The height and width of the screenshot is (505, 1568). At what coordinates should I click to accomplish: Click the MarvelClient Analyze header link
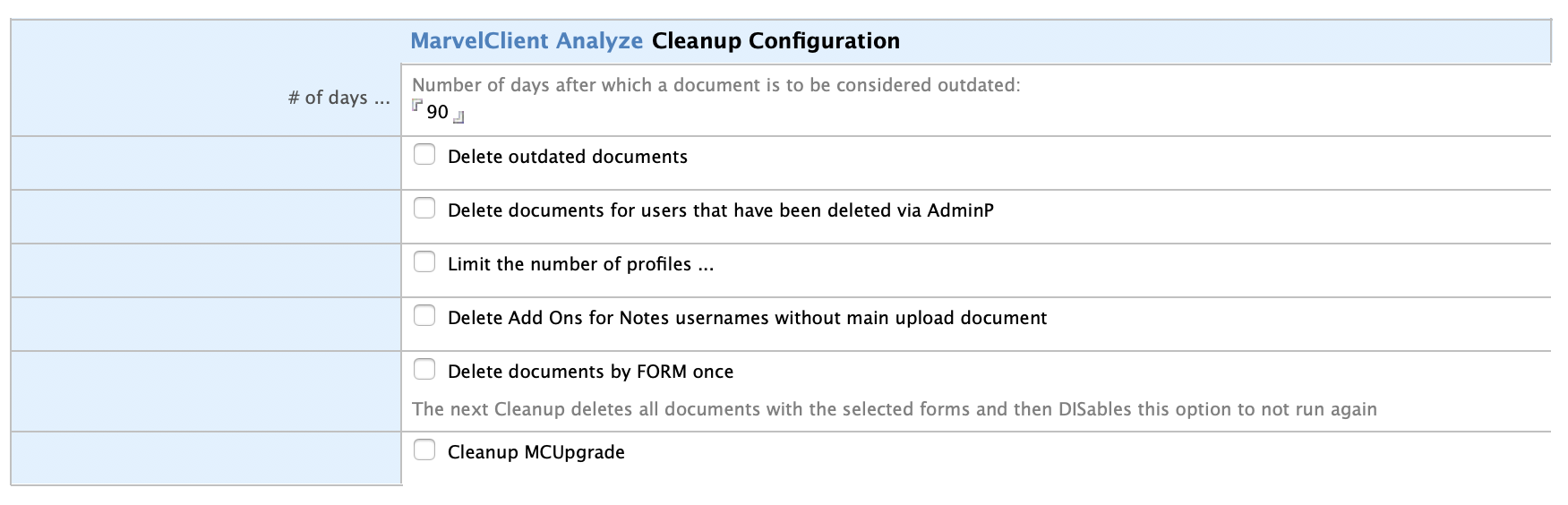click(527, 41)
